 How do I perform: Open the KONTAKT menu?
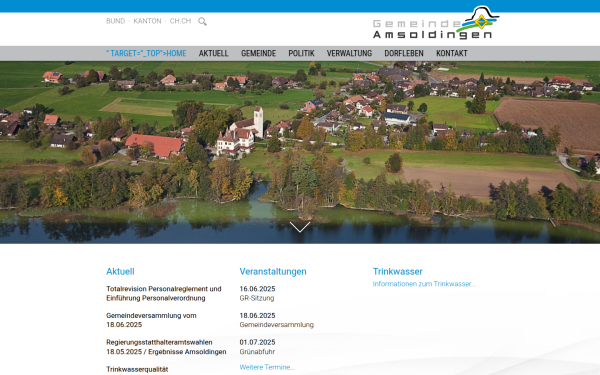pos(452,53)
